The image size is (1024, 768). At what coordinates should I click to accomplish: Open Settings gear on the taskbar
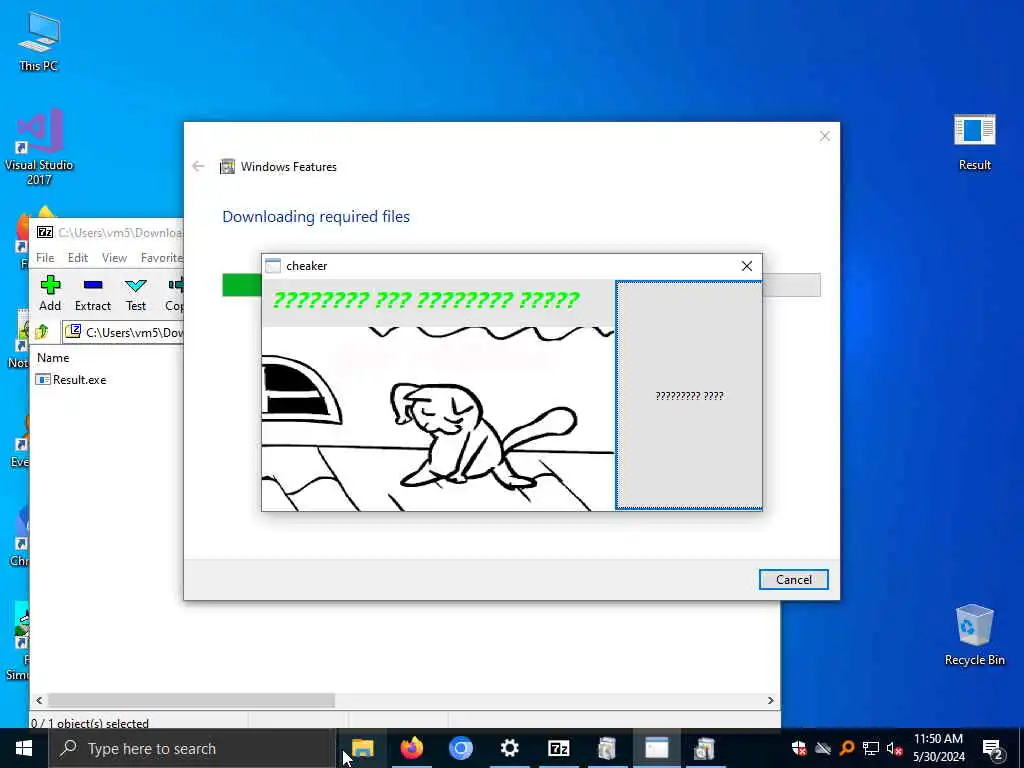tap(509, 748)
